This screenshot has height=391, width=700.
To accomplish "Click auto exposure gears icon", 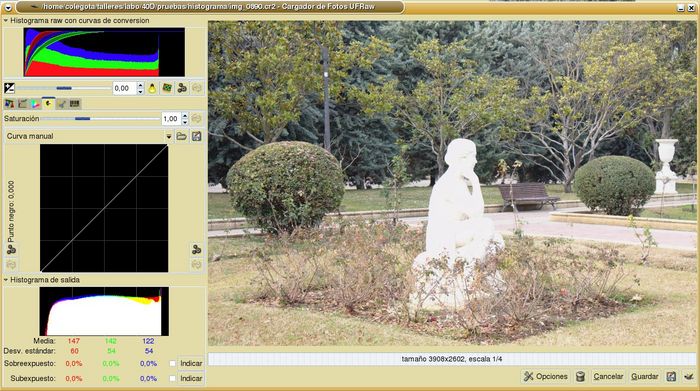I will coord(182,88).
